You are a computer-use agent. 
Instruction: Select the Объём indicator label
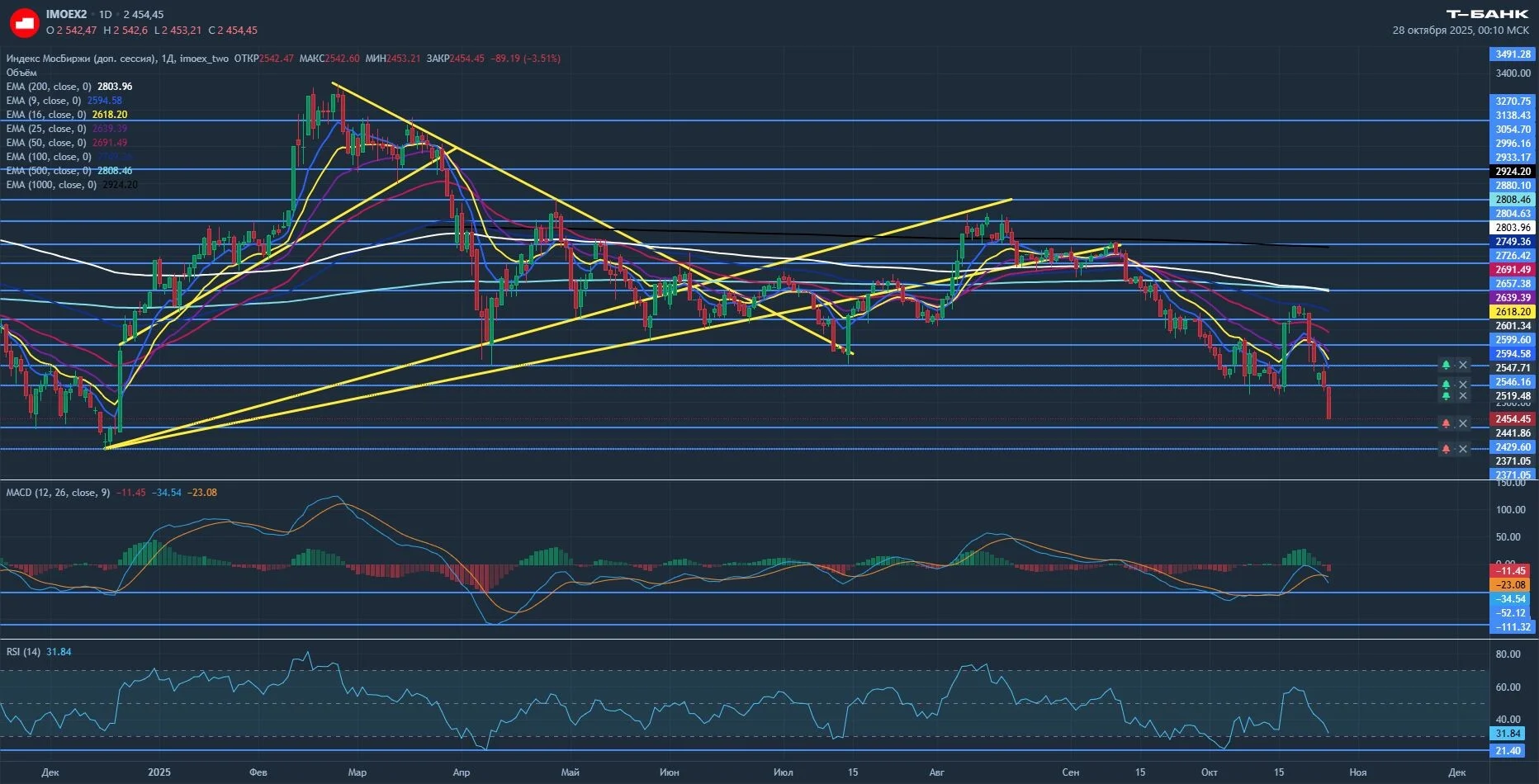pyautogui.click(x=21, y=73)
